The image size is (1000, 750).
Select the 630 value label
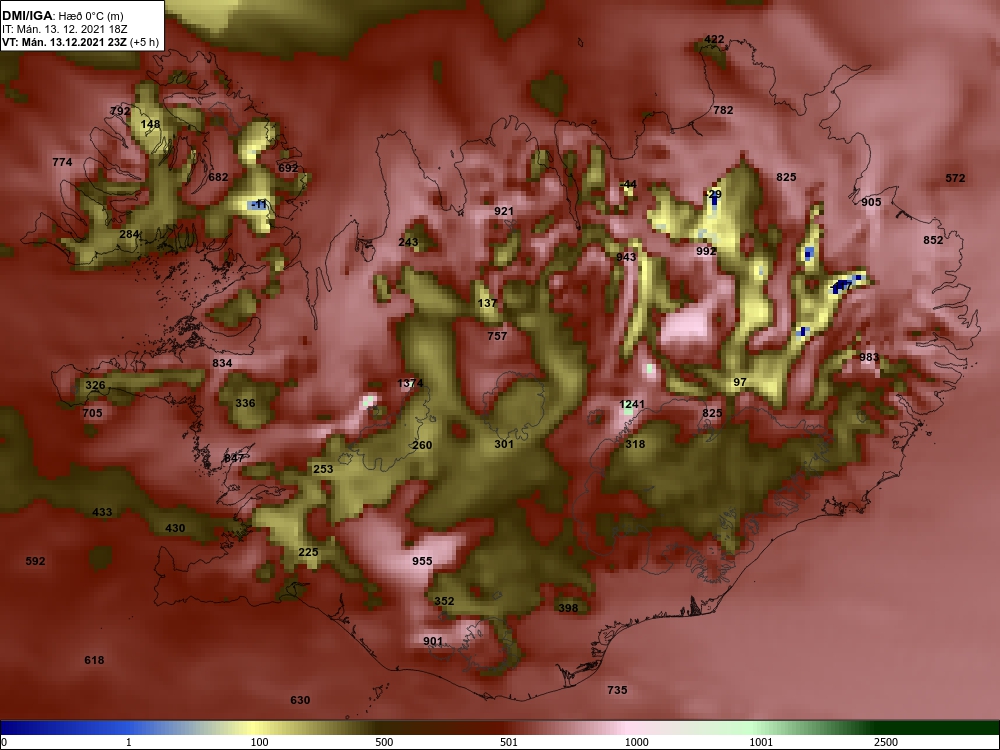[300, 700]
